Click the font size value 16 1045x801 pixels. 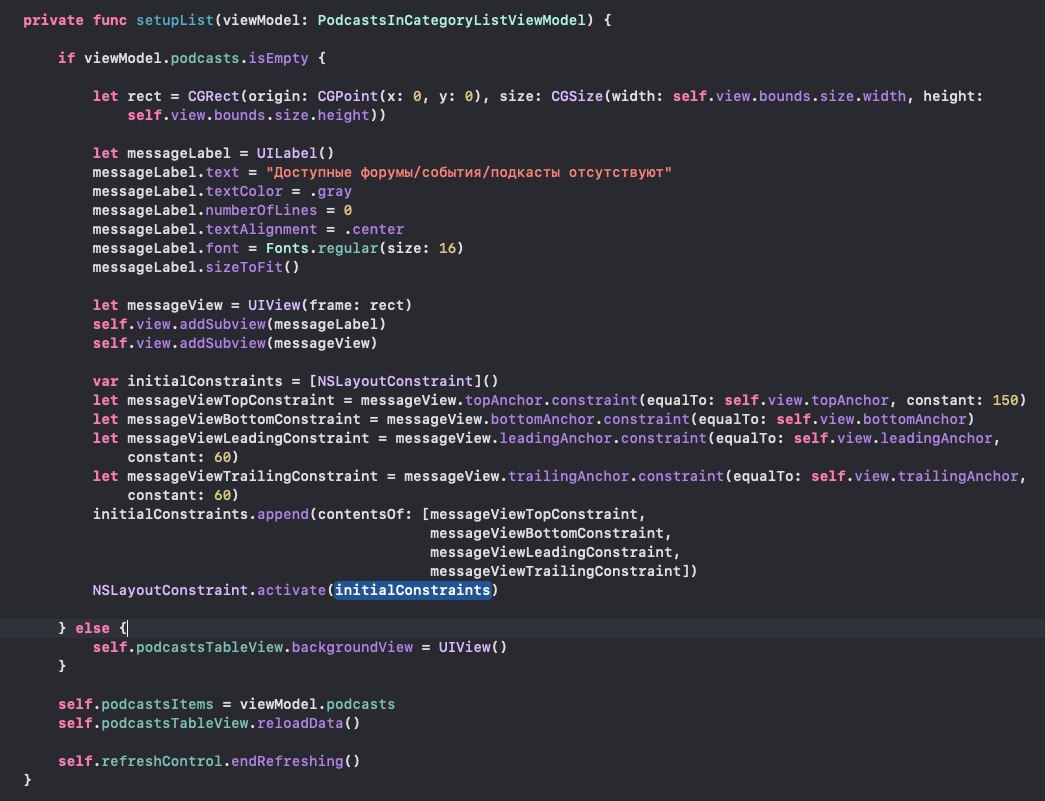coord(447,248)
